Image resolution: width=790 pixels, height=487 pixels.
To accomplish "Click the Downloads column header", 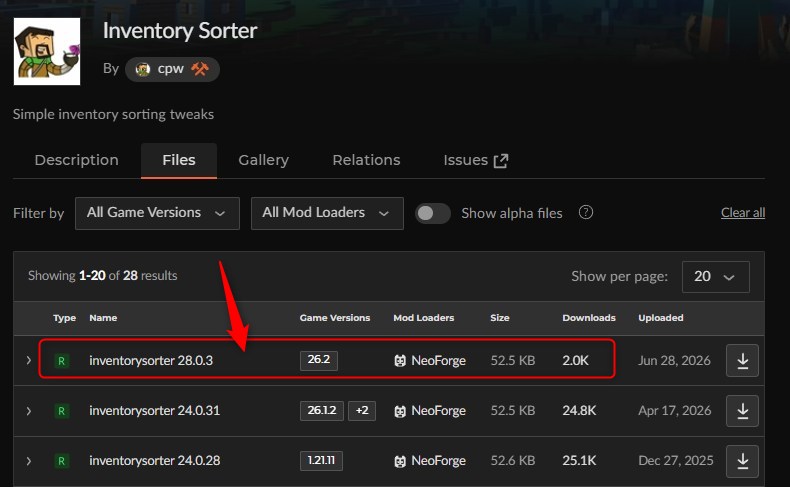I will tap(589, 318).
